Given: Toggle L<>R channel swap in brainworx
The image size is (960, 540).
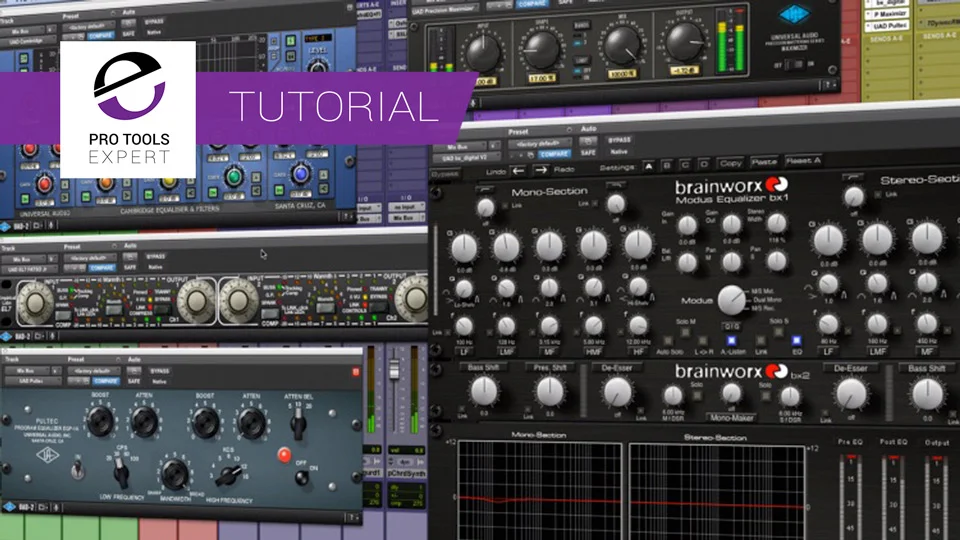Looking at the screenshot, I should 702,340.
